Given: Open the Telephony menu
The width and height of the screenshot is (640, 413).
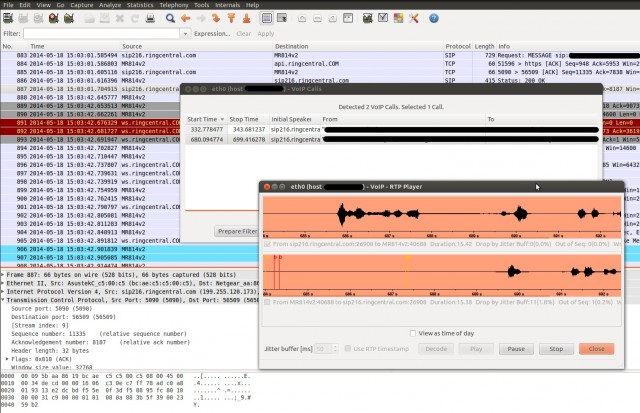Looking at the screenshot, I should (174, 5).
